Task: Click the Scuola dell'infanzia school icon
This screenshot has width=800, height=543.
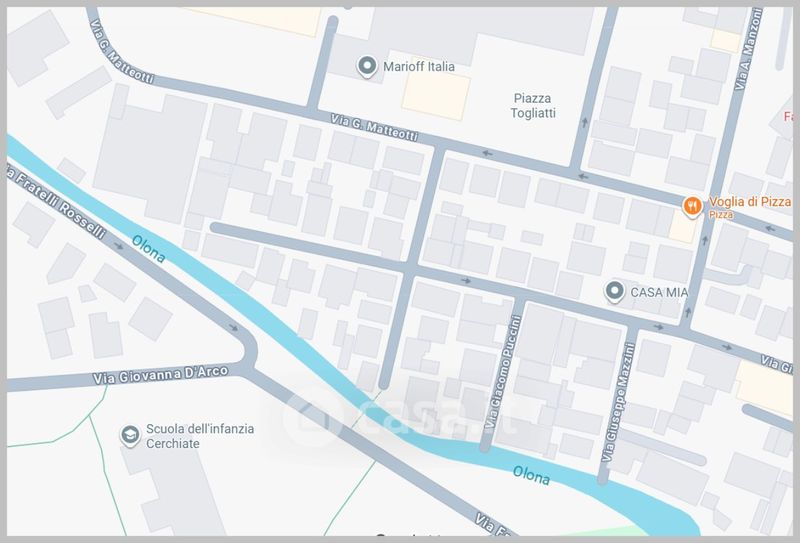Action: (x=130, y=436)
